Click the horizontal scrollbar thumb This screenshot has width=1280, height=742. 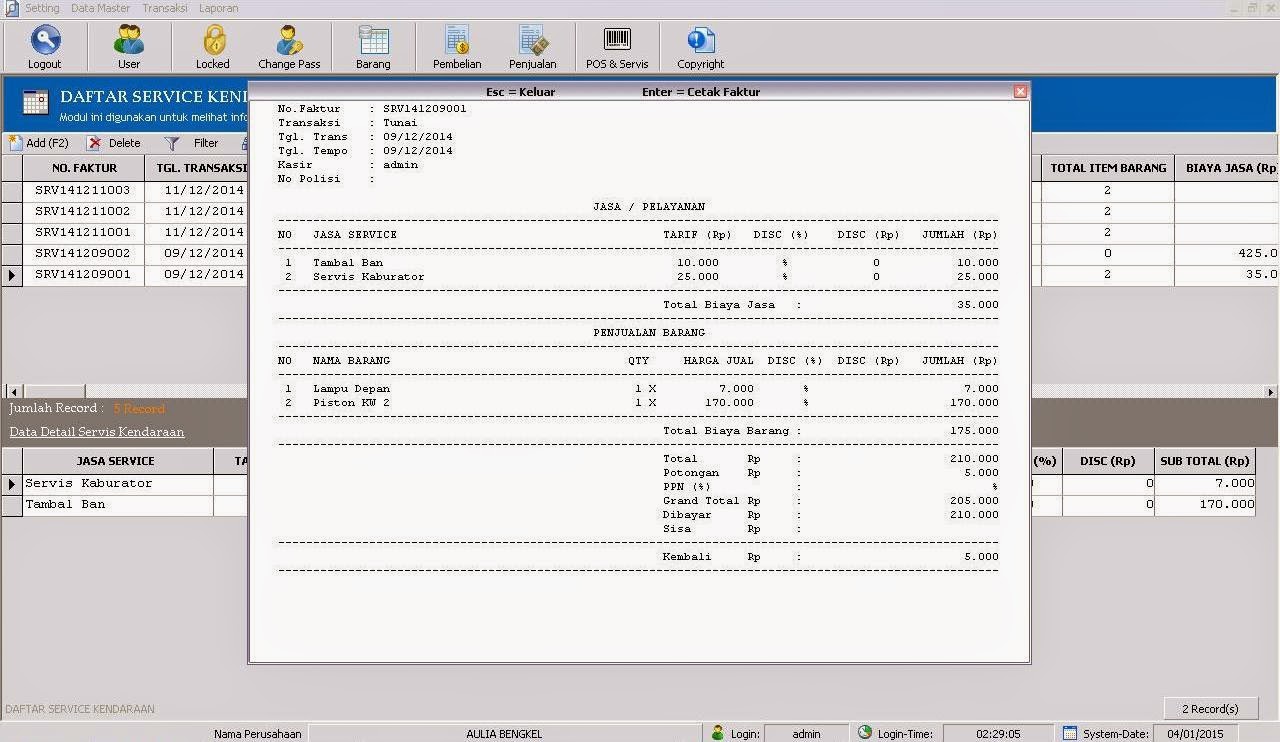tap(54, 391)
